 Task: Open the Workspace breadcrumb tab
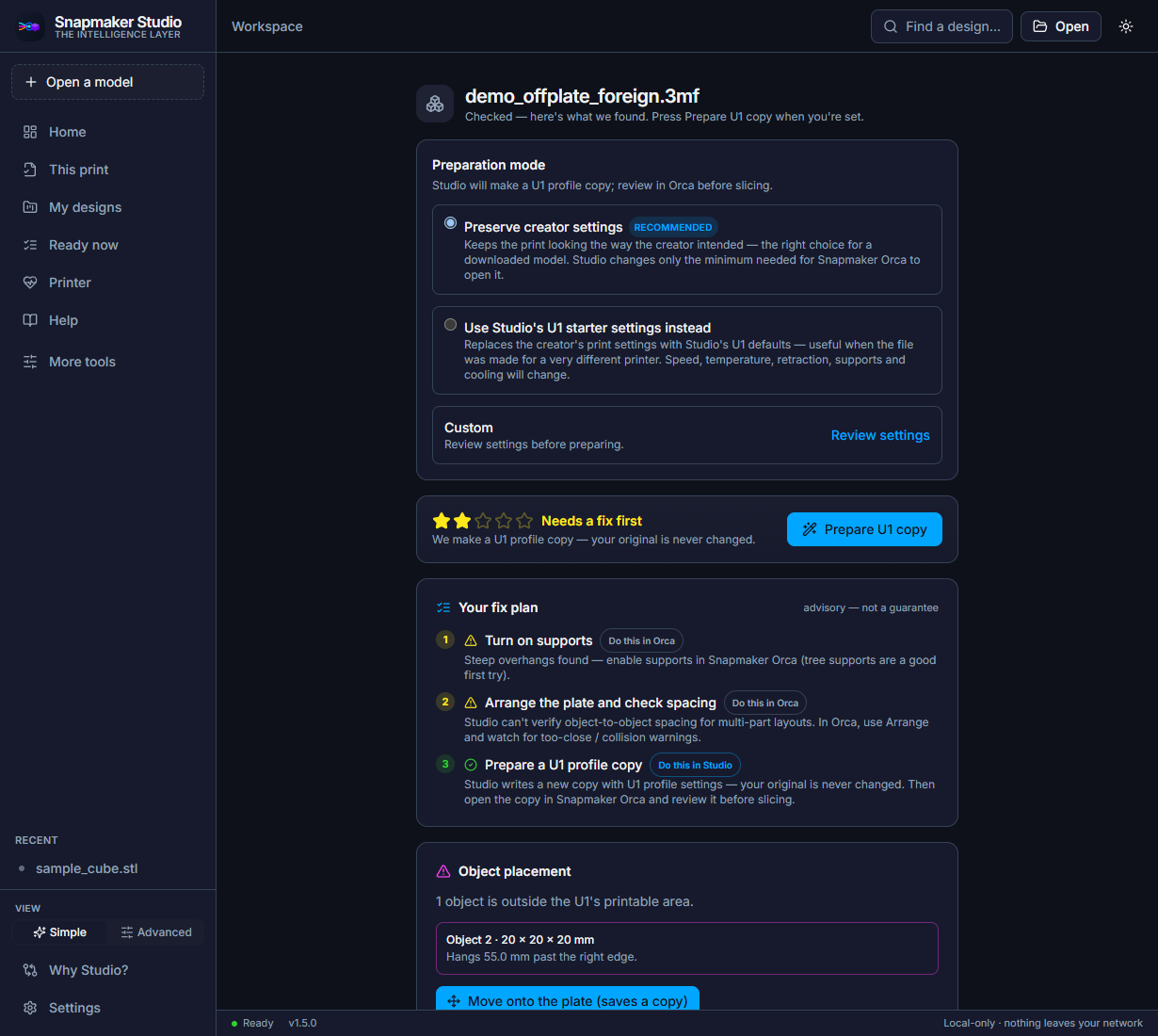(267, 26)
